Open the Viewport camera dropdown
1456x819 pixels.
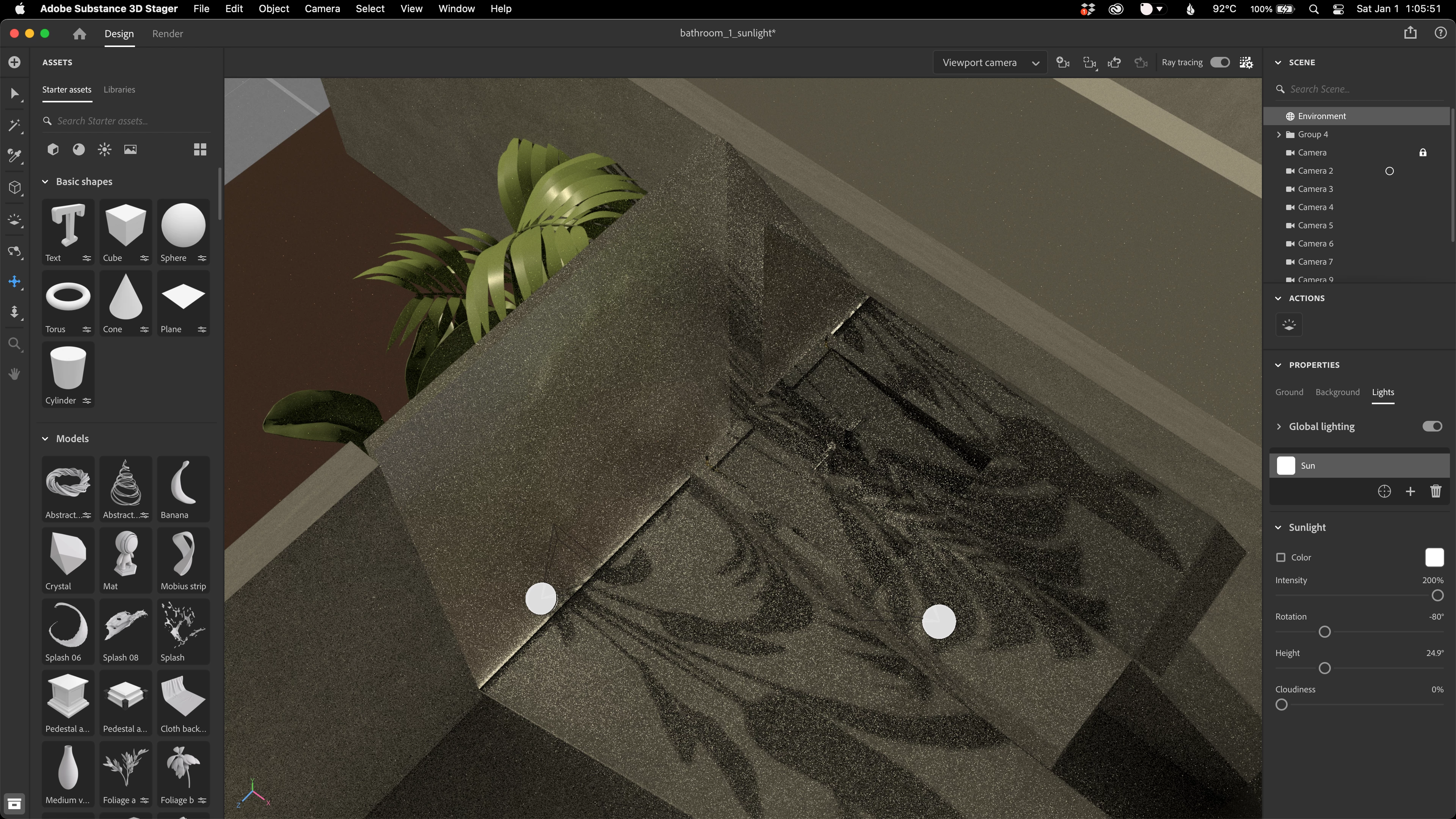coord(990,63)
